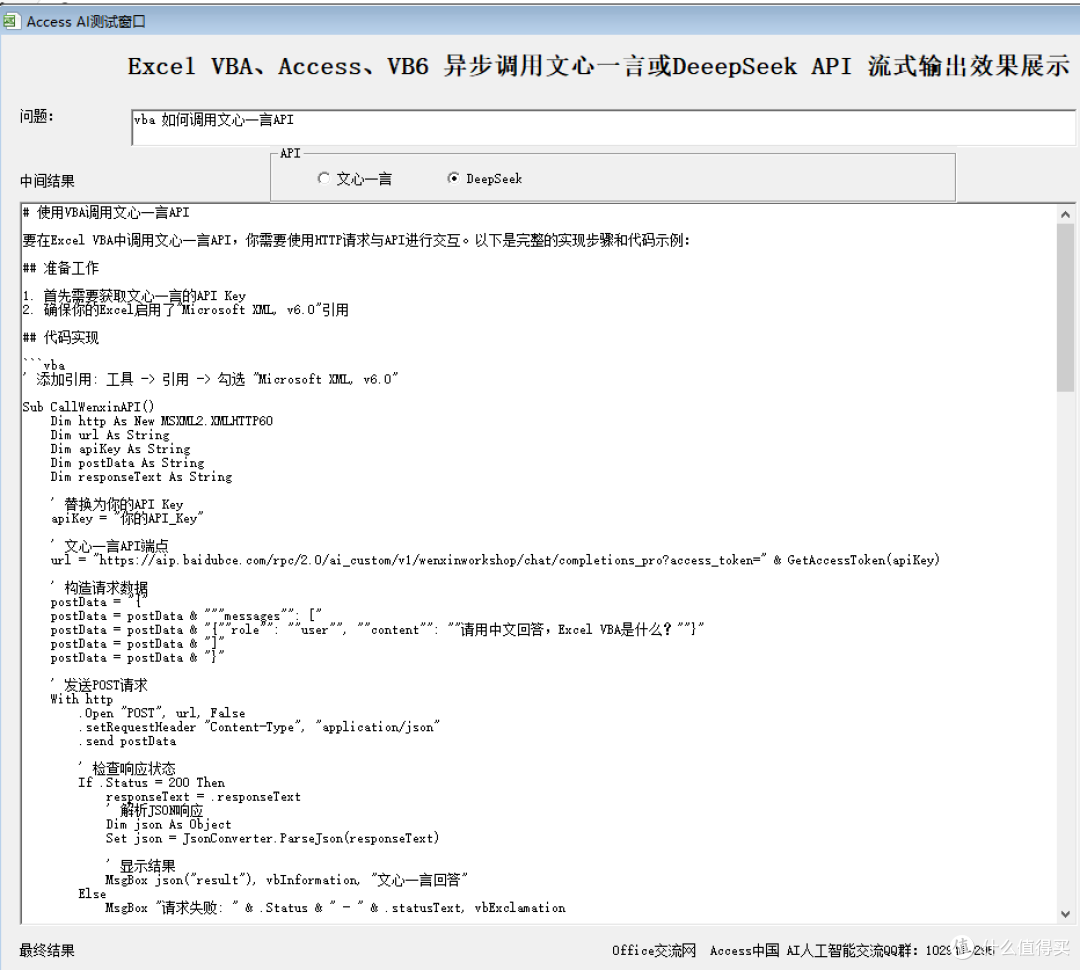
Task: Click the line 'Dim apiKey As String'
Action: pos(121,449)
